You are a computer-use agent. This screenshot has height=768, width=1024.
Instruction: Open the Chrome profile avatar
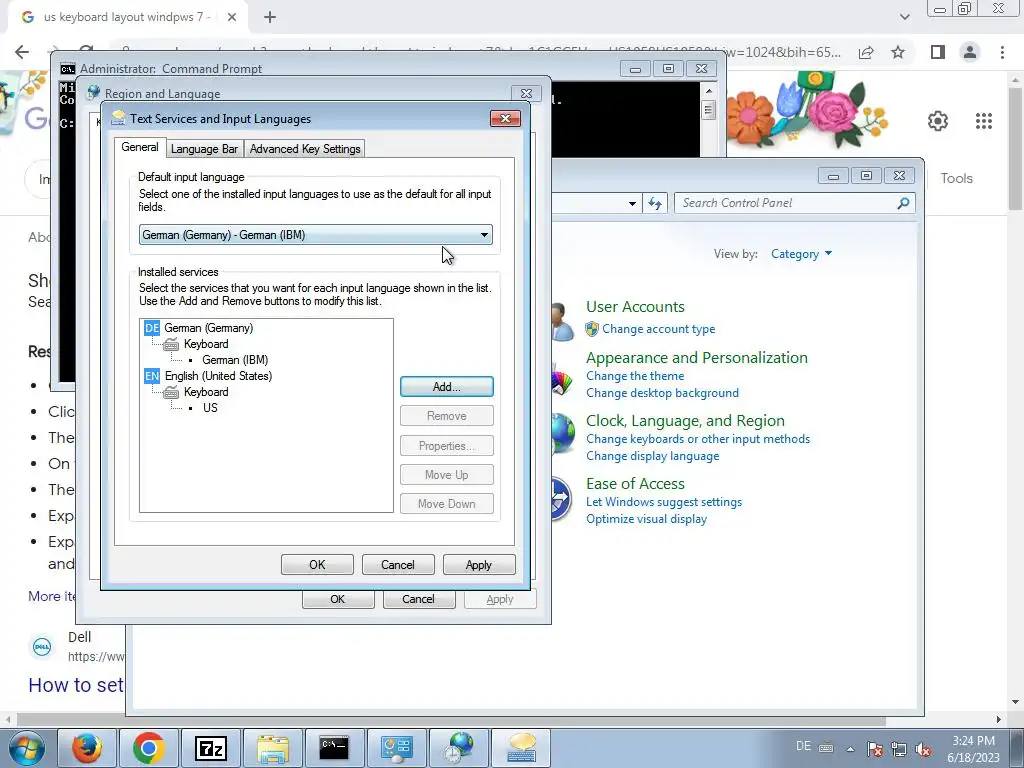coord(970,52)
